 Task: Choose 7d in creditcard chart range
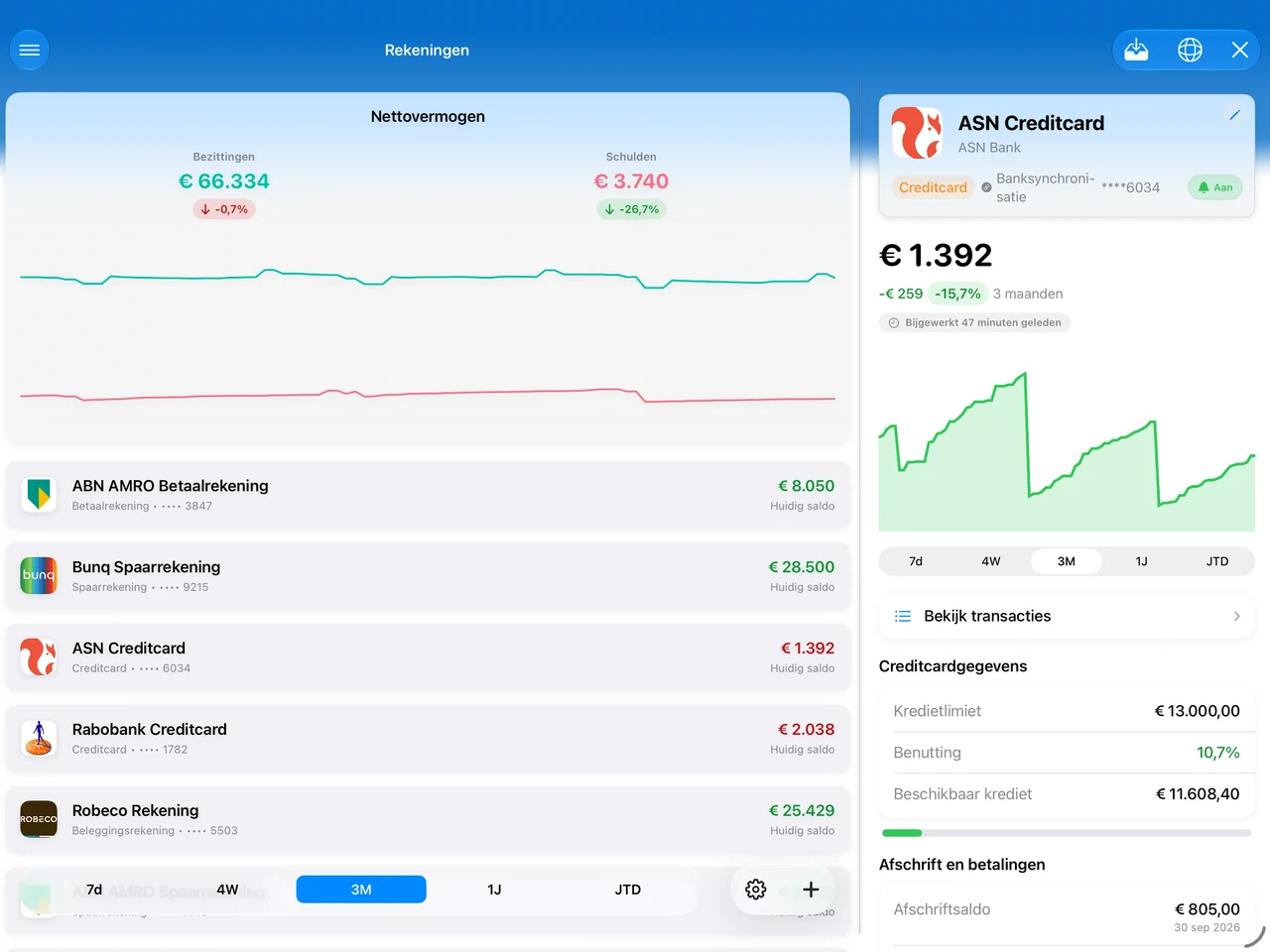pyautogui.click(x=916, y=561)
